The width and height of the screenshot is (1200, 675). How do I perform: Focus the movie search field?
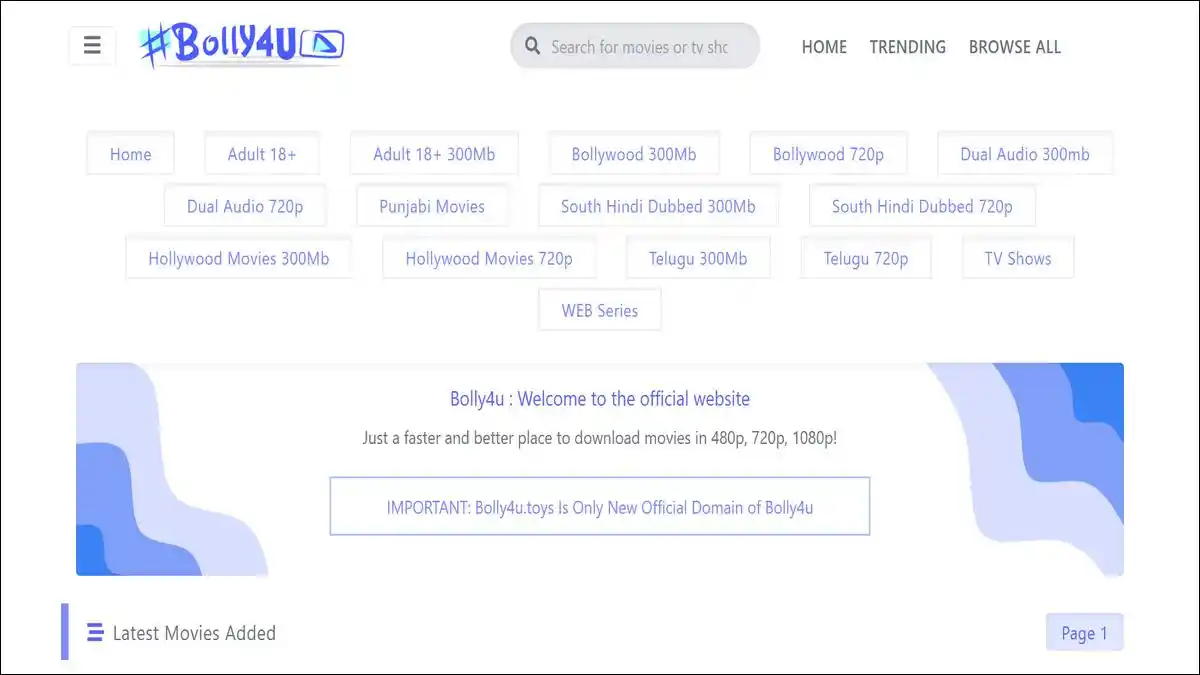click(635, 46)
